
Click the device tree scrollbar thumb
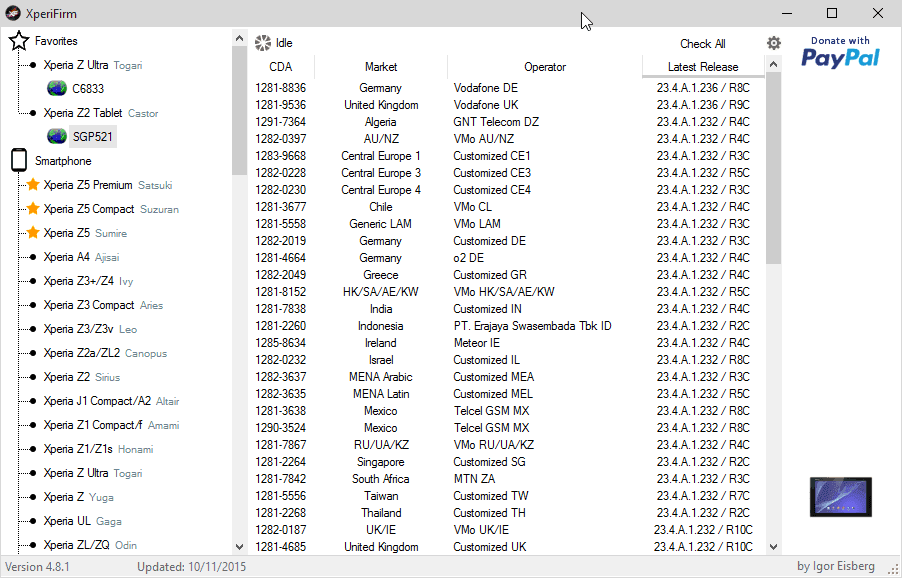(x=239, y=111)
